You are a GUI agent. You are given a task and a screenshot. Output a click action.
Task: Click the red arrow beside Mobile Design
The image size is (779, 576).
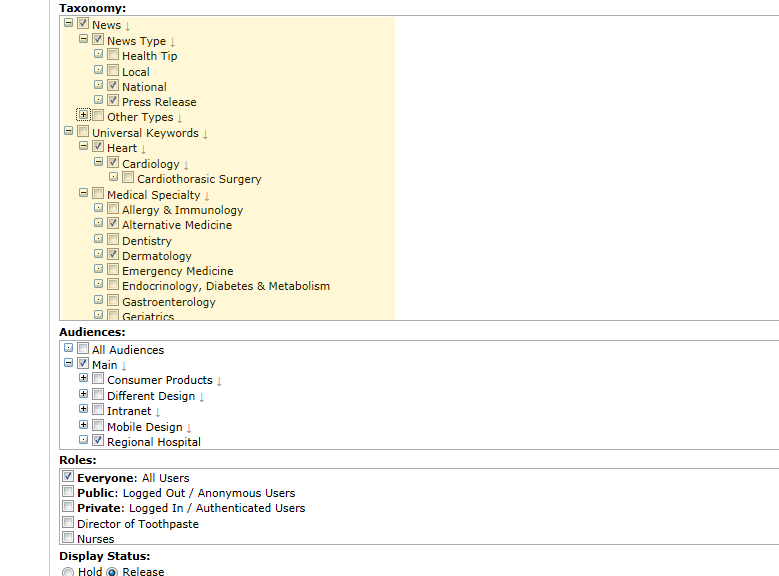pyautogui.click(x=189, y=427)
